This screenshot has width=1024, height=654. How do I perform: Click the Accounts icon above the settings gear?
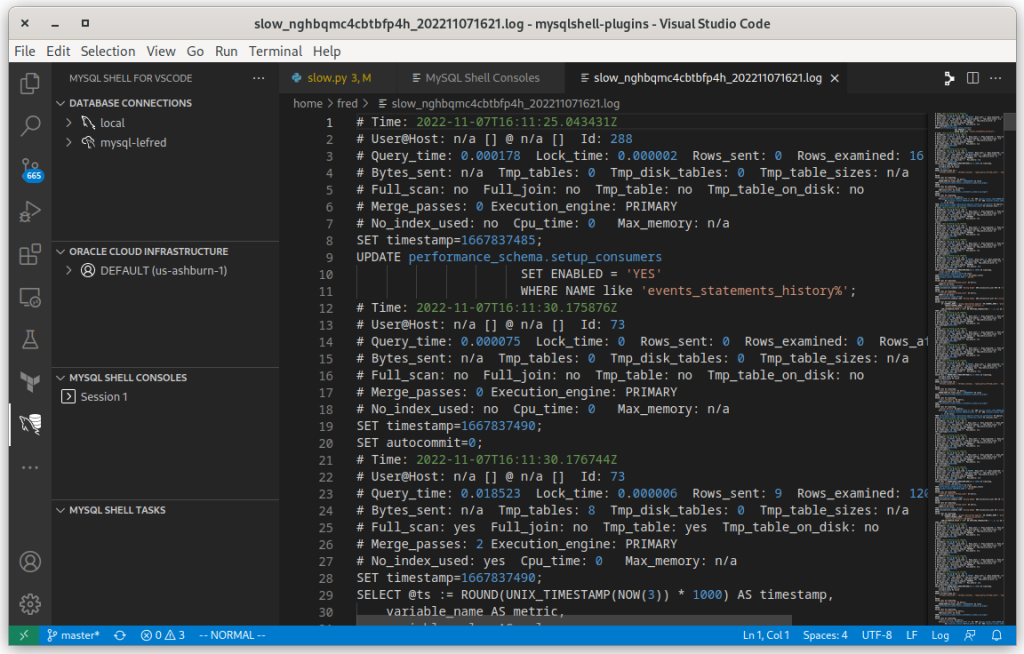pyautogui.click(x=29, y=562)
